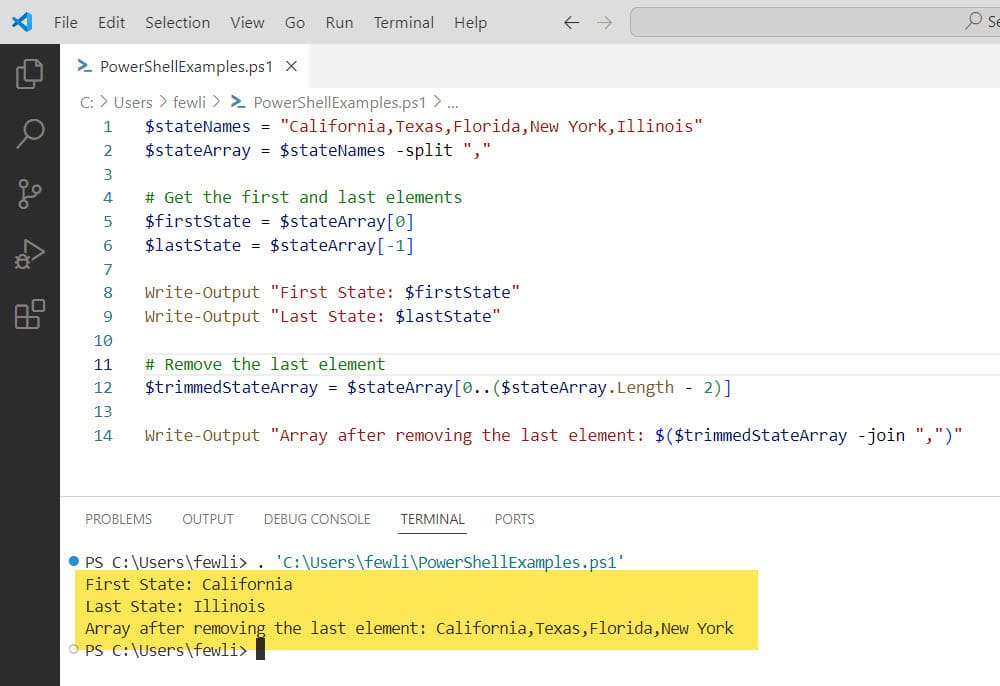Switch to the OUTPUT tab
Viewport: 1000px width, 686px height.
point(207,519)
